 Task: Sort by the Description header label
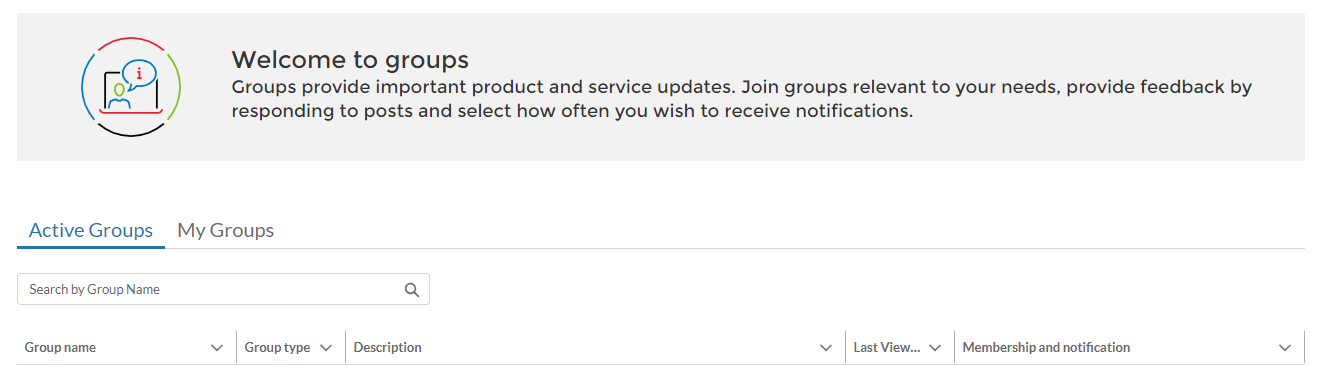click(387, 348)
